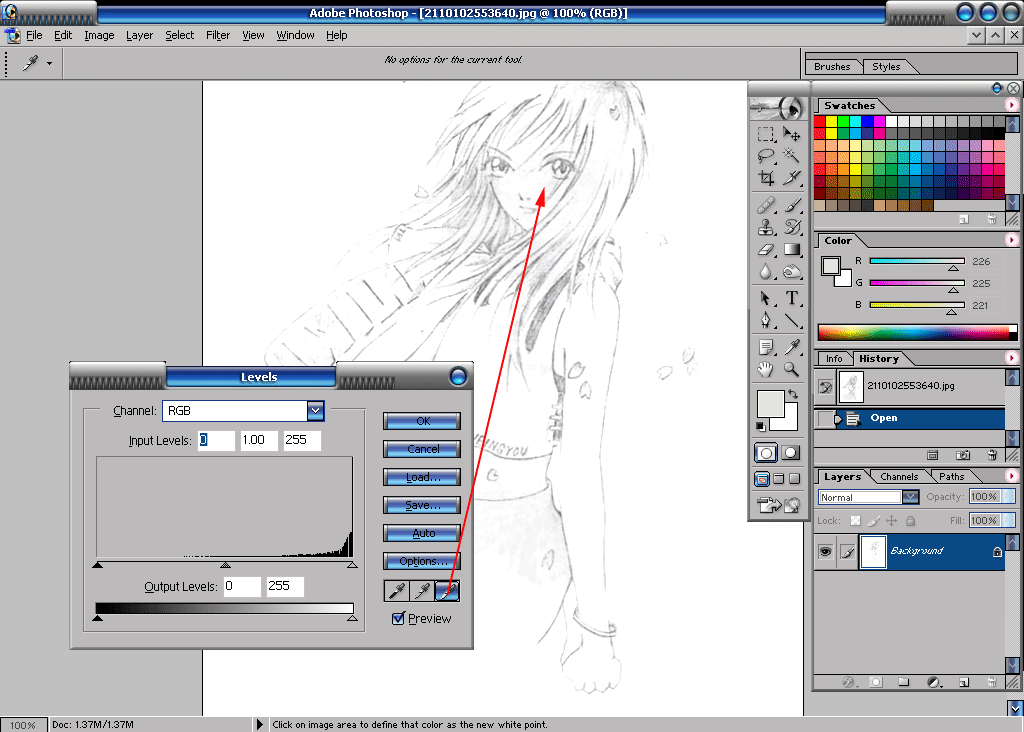Toggle the Preview checkbox in Levels
Screen dimensions: 1024x732
coord(398,618)
